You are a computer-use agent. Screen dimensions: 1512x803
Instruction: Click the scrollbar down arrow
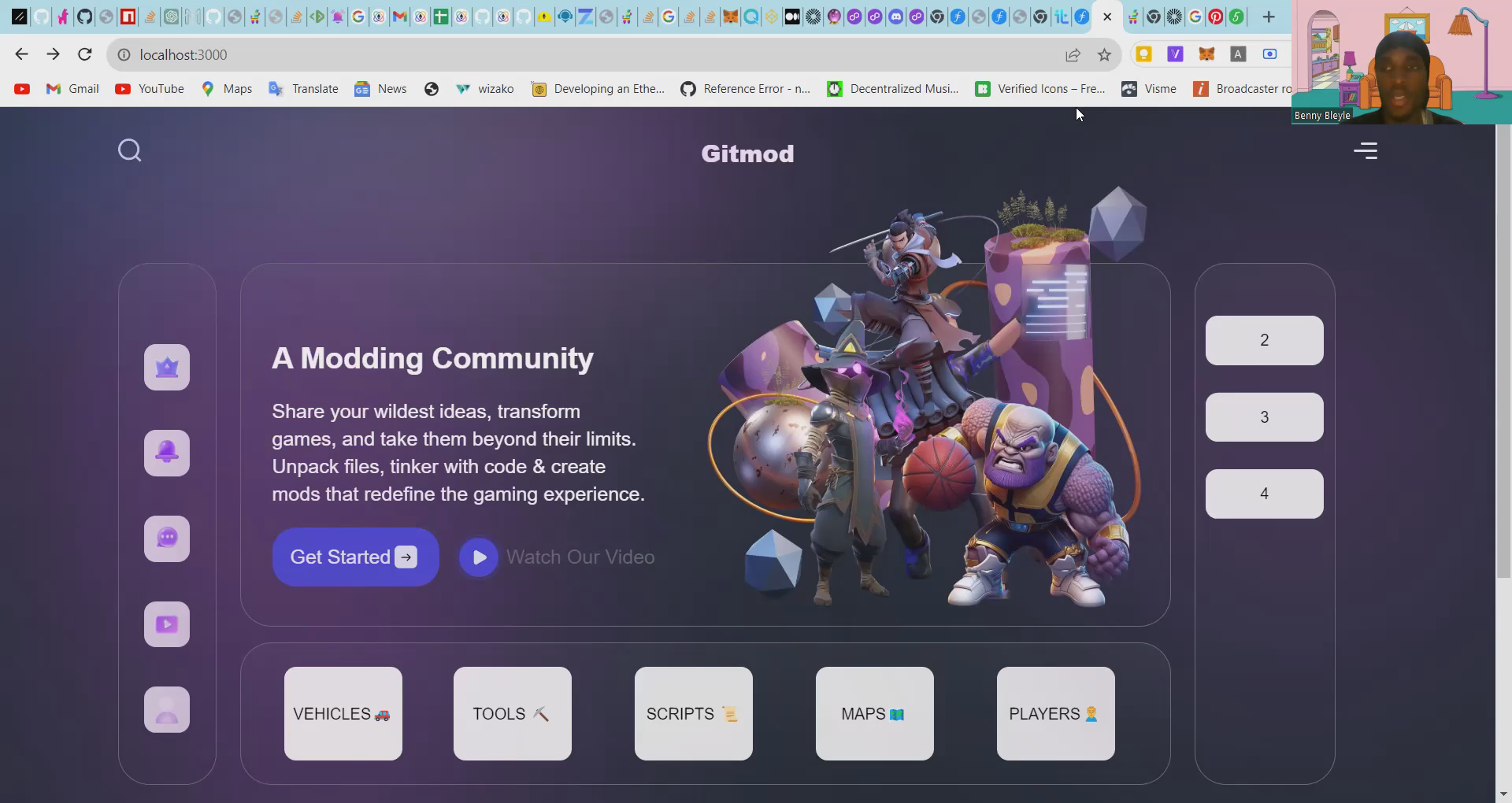click(1503, 794)
